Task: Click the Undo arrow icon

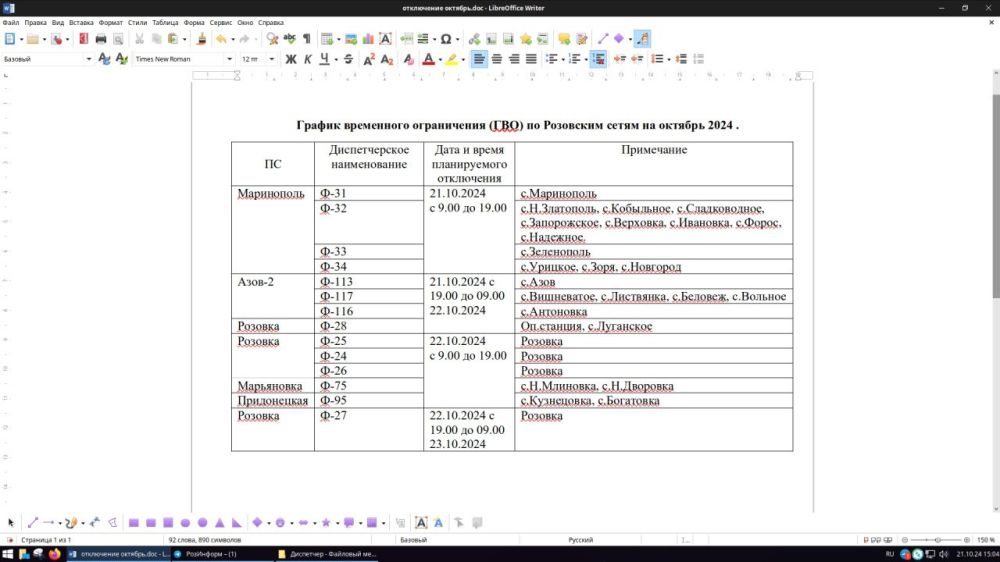Action: pyautogui.click(x=221, y=39)
